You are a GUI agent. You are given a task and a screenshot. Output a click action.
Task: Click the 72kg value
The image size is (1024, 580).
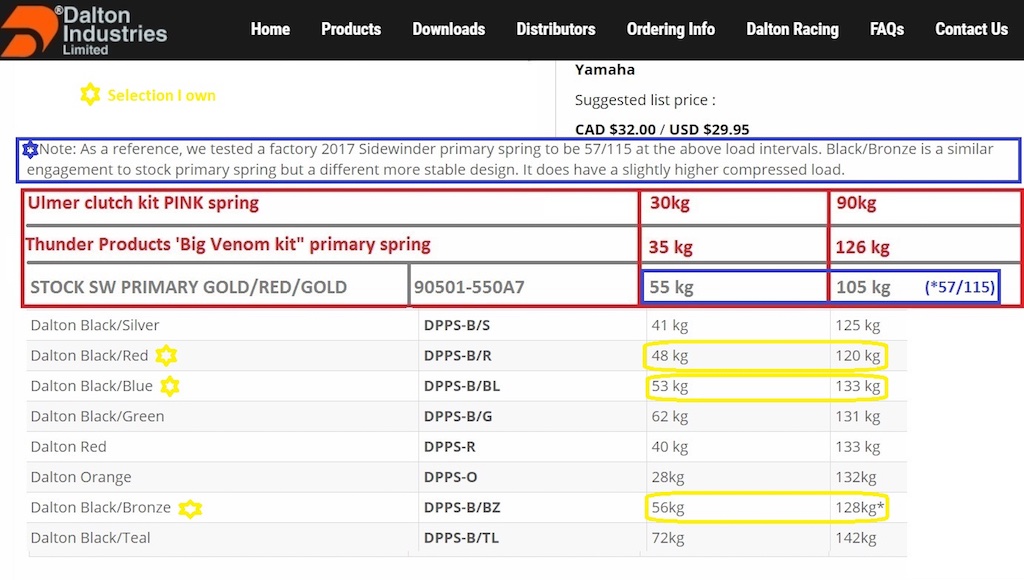click(667, 538)
